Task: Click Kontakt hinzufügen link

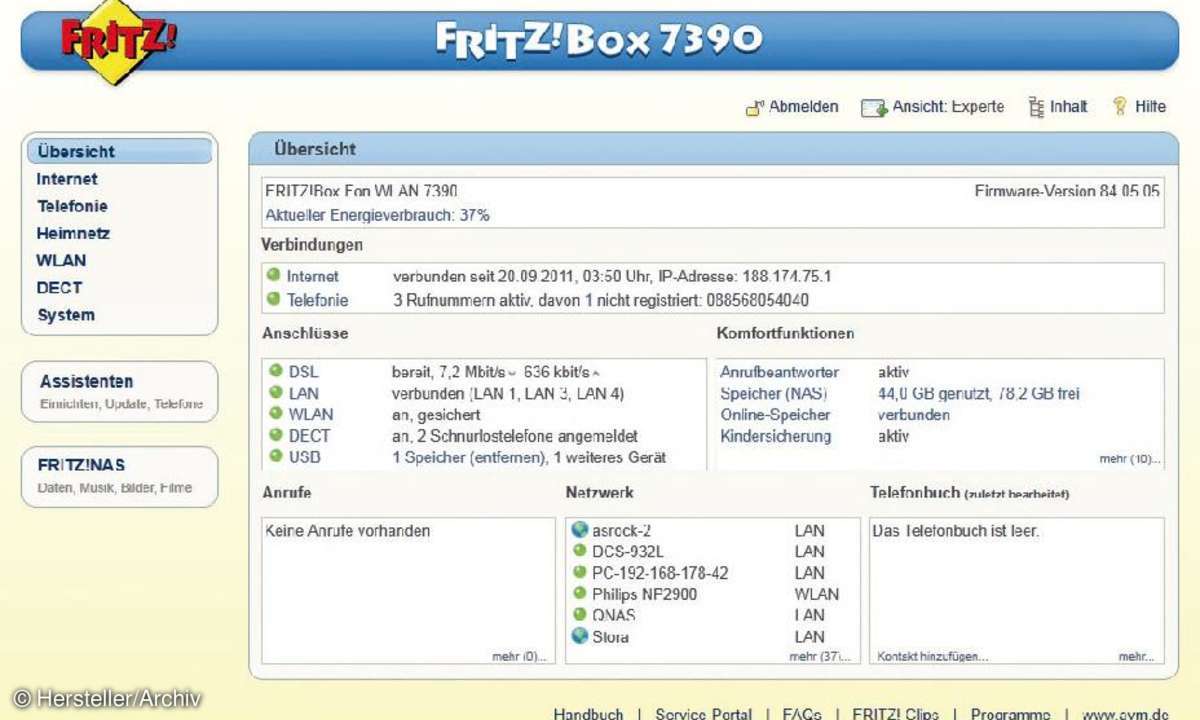Action: 933,656
